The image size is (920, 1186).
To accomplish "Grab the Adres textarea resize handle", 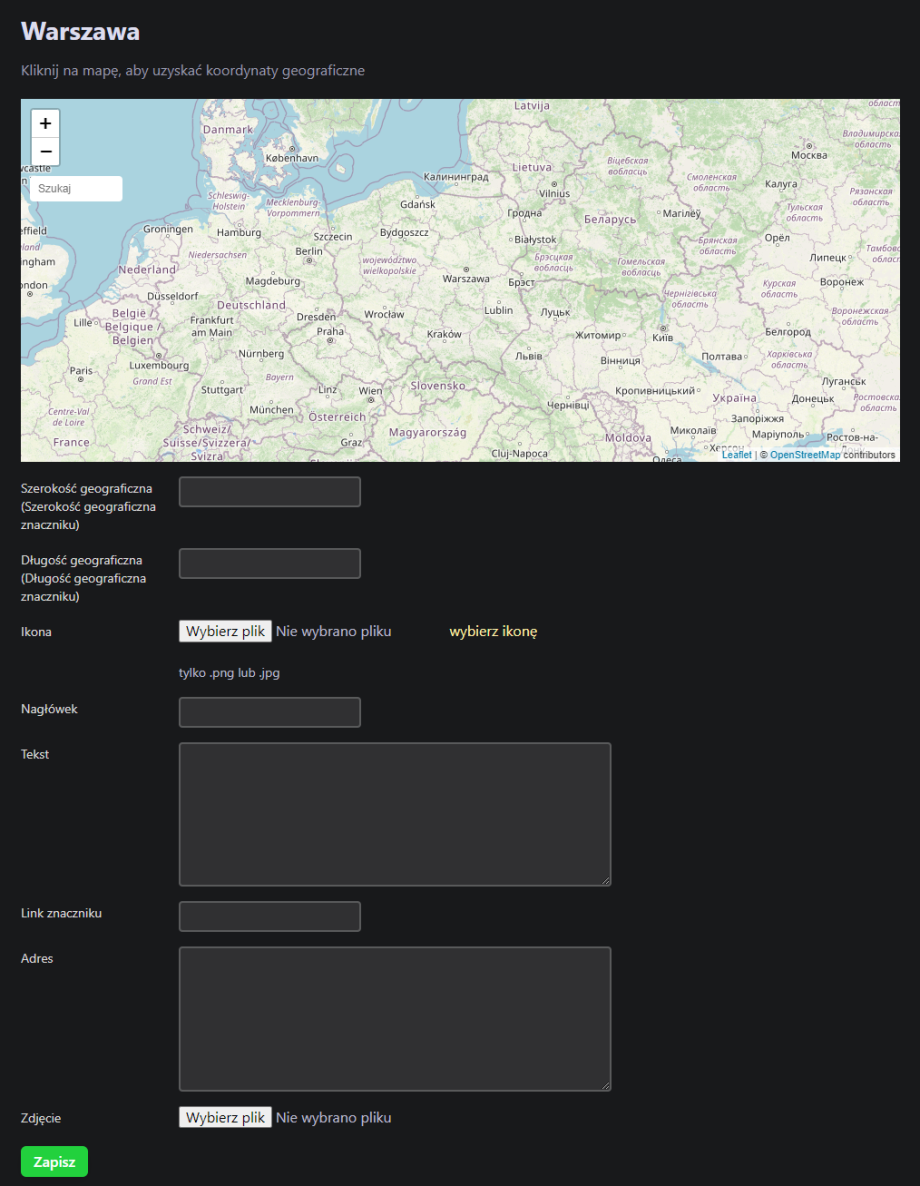I will pos(605,1085).
